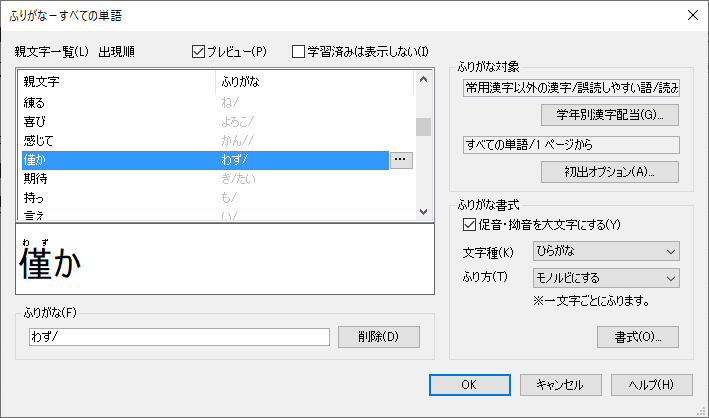Open the 文字種 ひらがな dropdown
This screenshot has width=709, height=418.
point(606,251)
